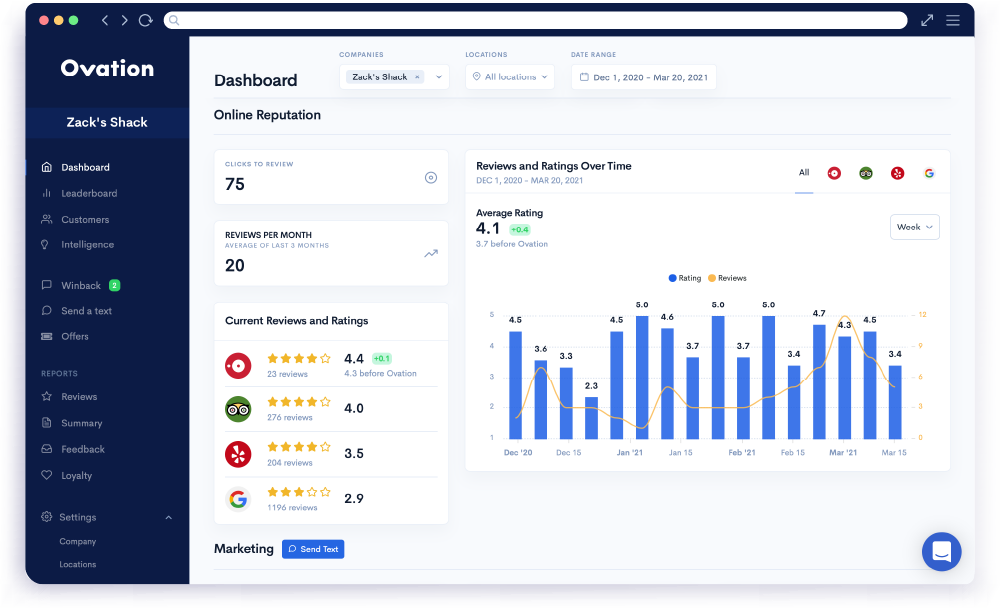
Task: Expand the Companies dropdown arrow
Action: 439,77
